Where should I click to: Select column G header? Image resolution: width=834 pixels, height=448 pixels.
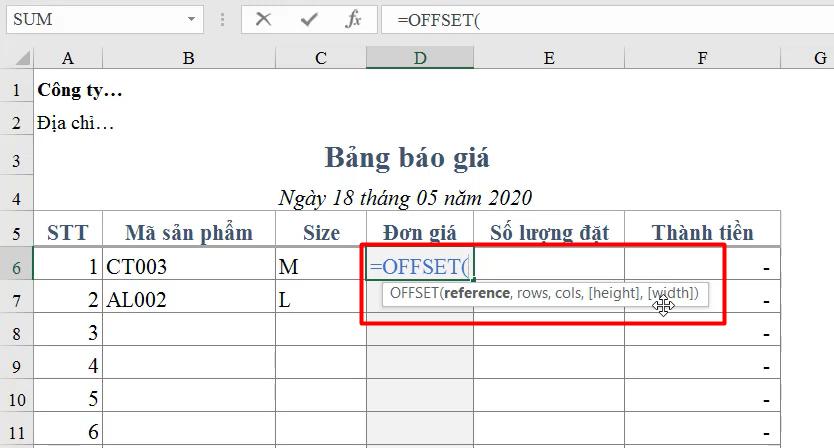pos(807,58)
